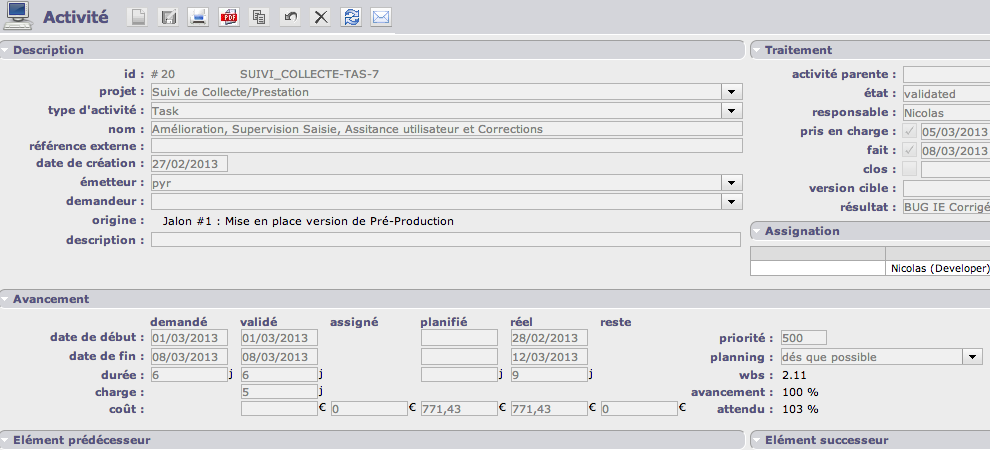Copy the activity with the duplicate icon

click(x=259, y=17)
